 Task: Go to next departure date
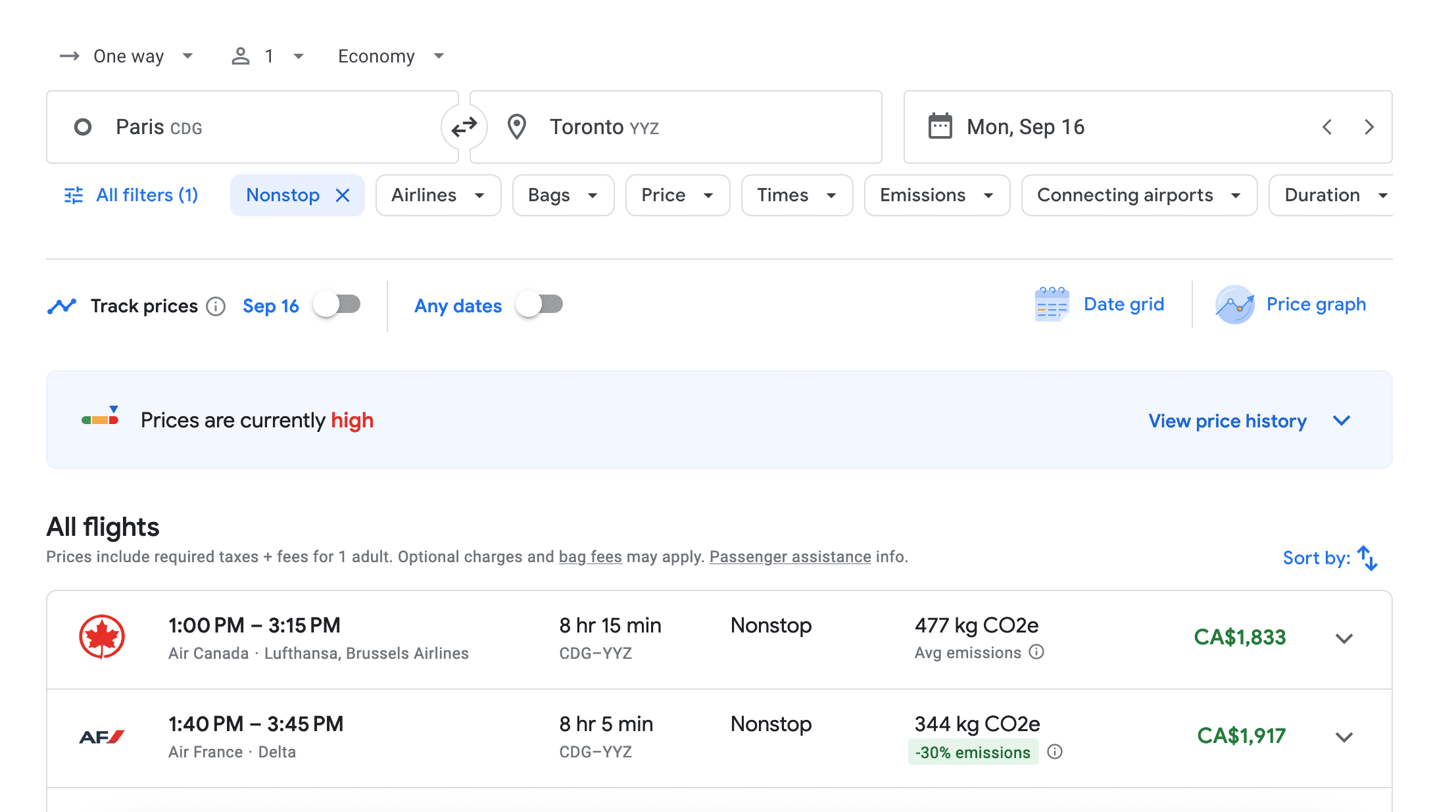click(1369, 127)
